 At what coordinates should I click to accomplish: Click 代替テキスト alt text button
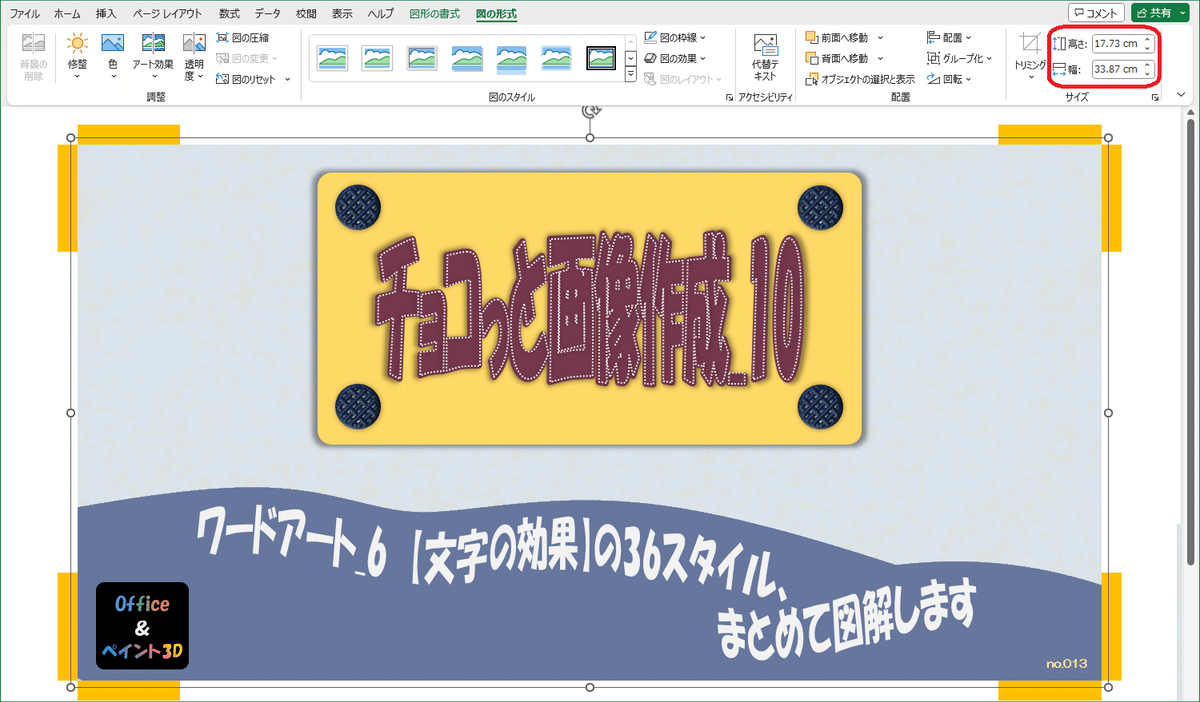pyautogui.click(x=764, y=57)
